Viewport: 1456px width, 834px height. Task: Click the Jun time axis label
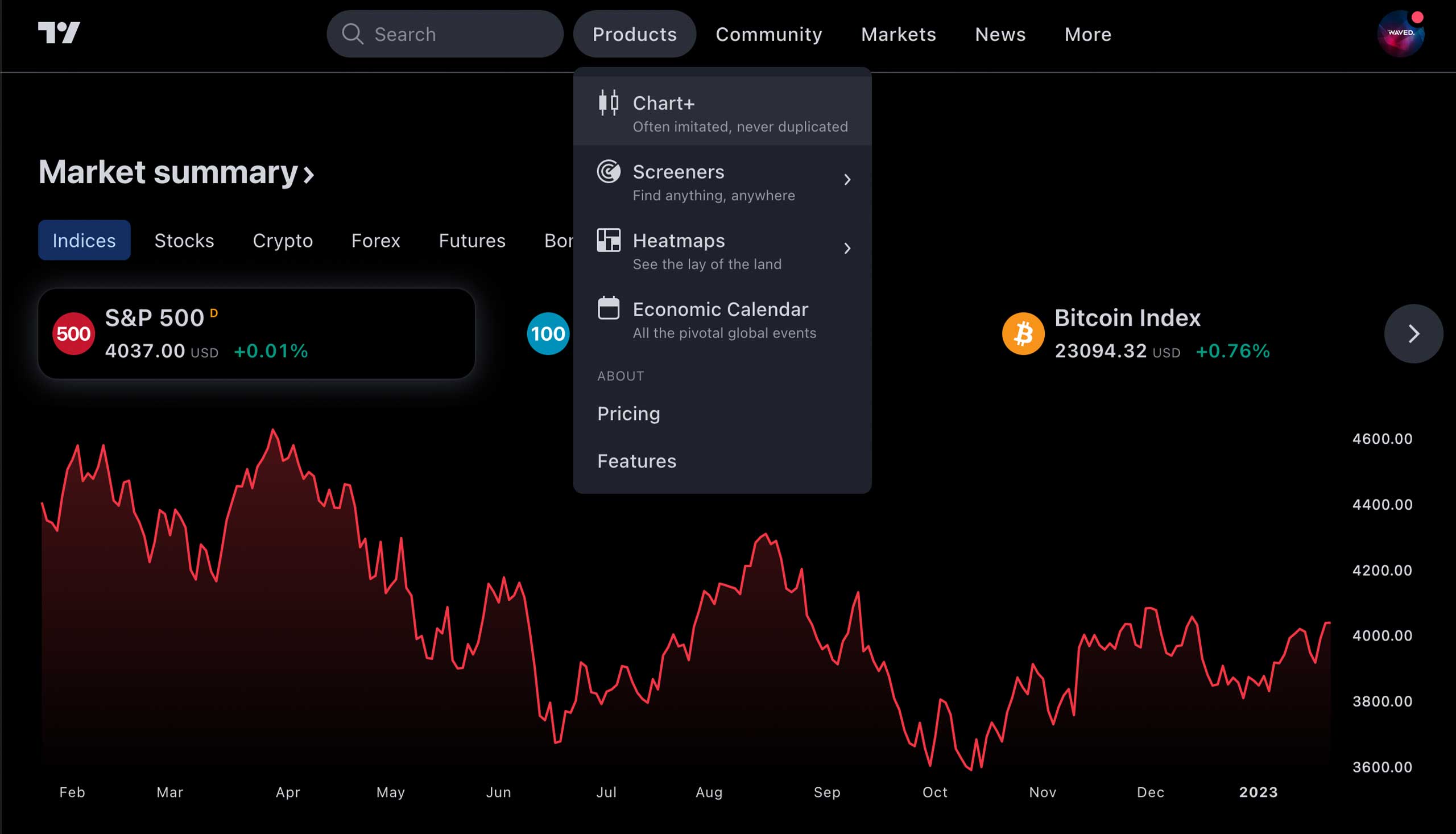tap(498, 791)
